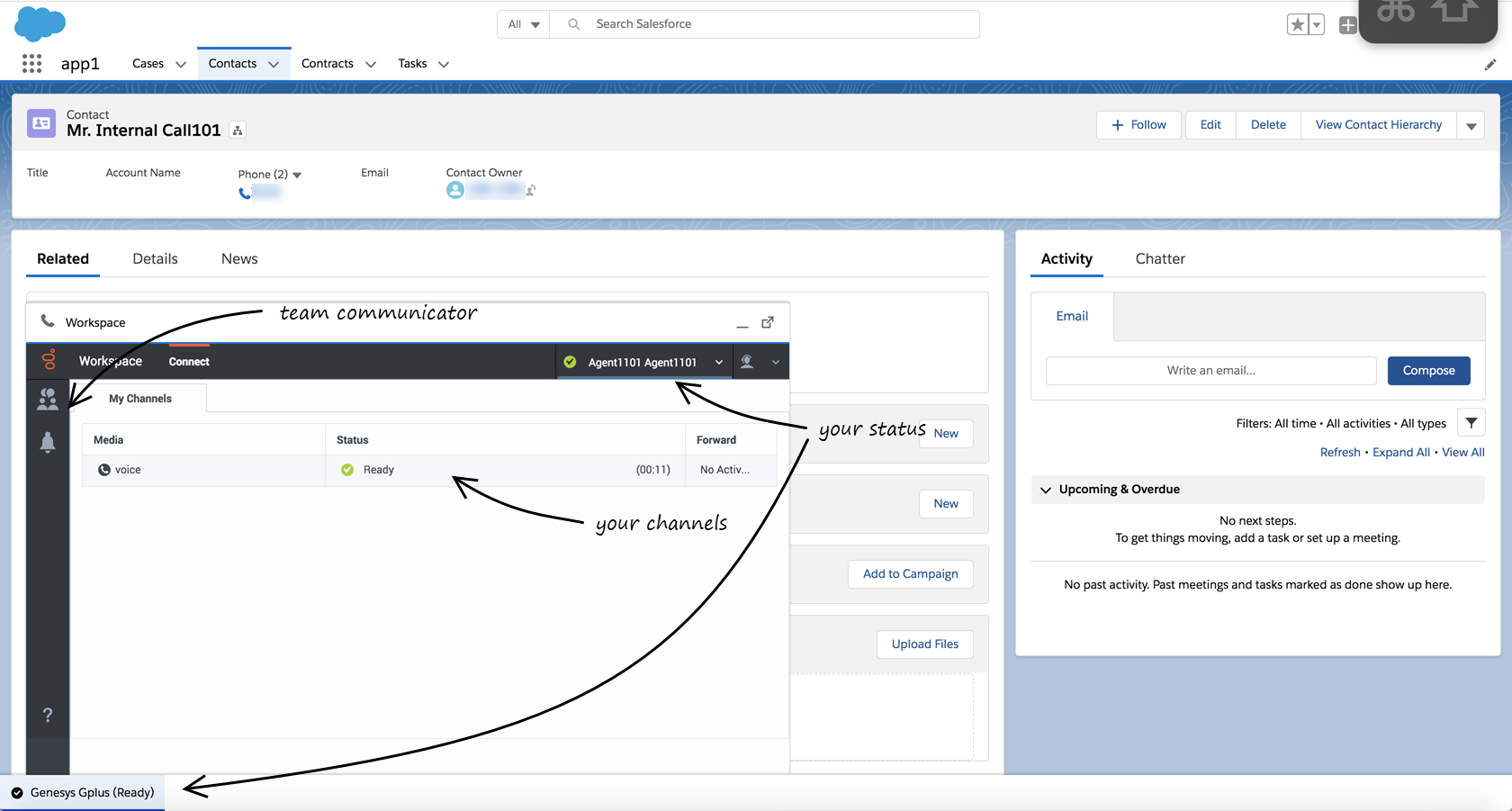This screenshot has height=811, width=1512.
Task: Click the phone icon under Phone field
Action: point(245,193)
